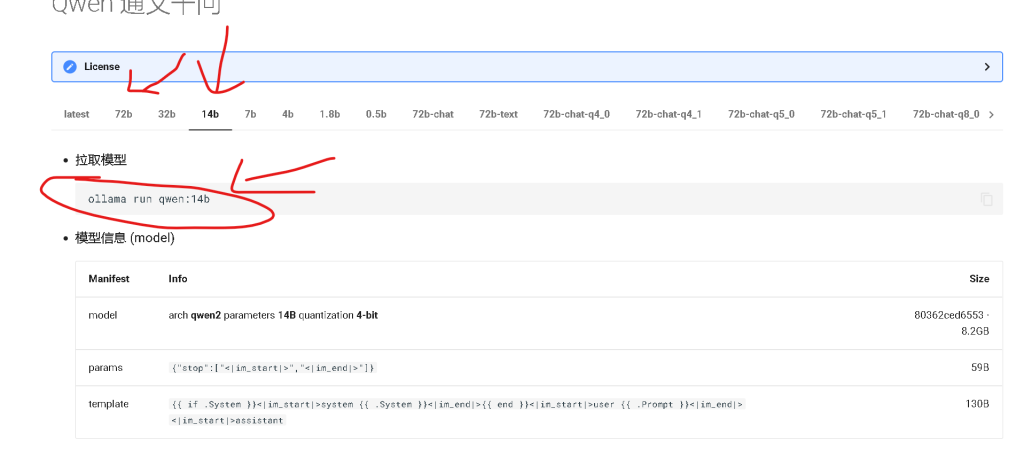This screenshot has height=449, width=1024.
Task: Switch to the 72b-chat-q5_0 tab
Action: click(x=761, y=114)
